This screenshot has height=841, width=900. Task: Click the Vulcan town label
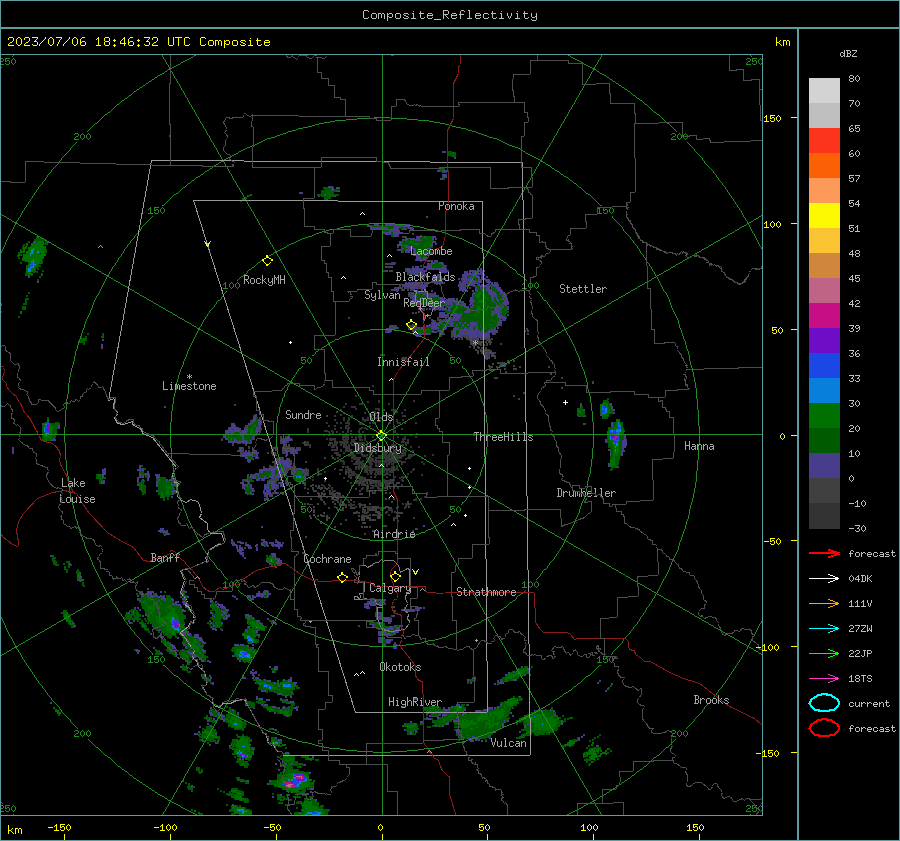pos(508,743)
